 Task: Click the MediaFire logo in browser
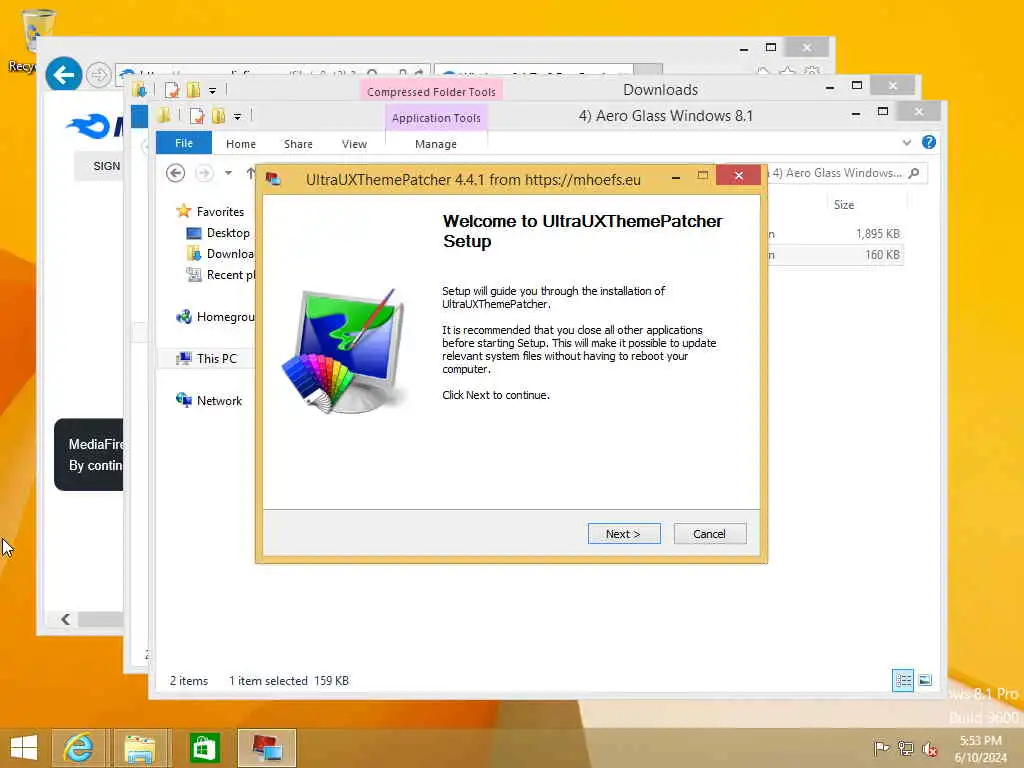[x=94, y=126]
